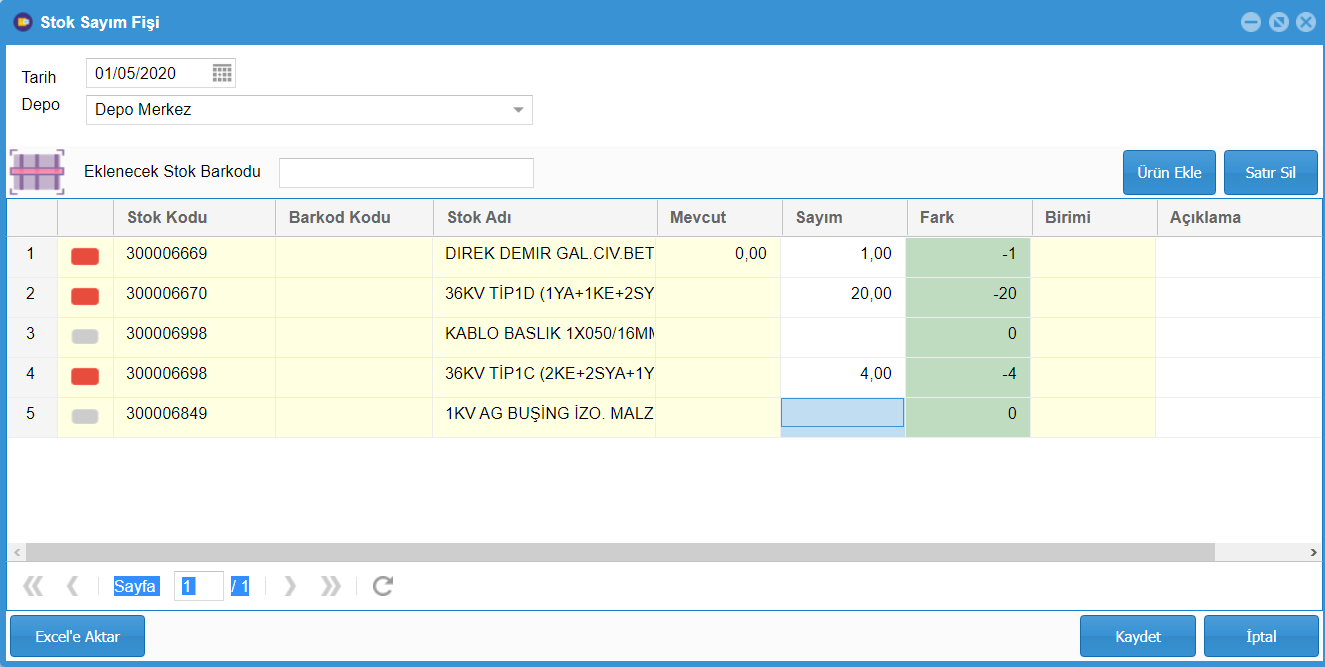Cancel with the İptal button
This screenshot has width=1325, height=667.
point(1261,637)
